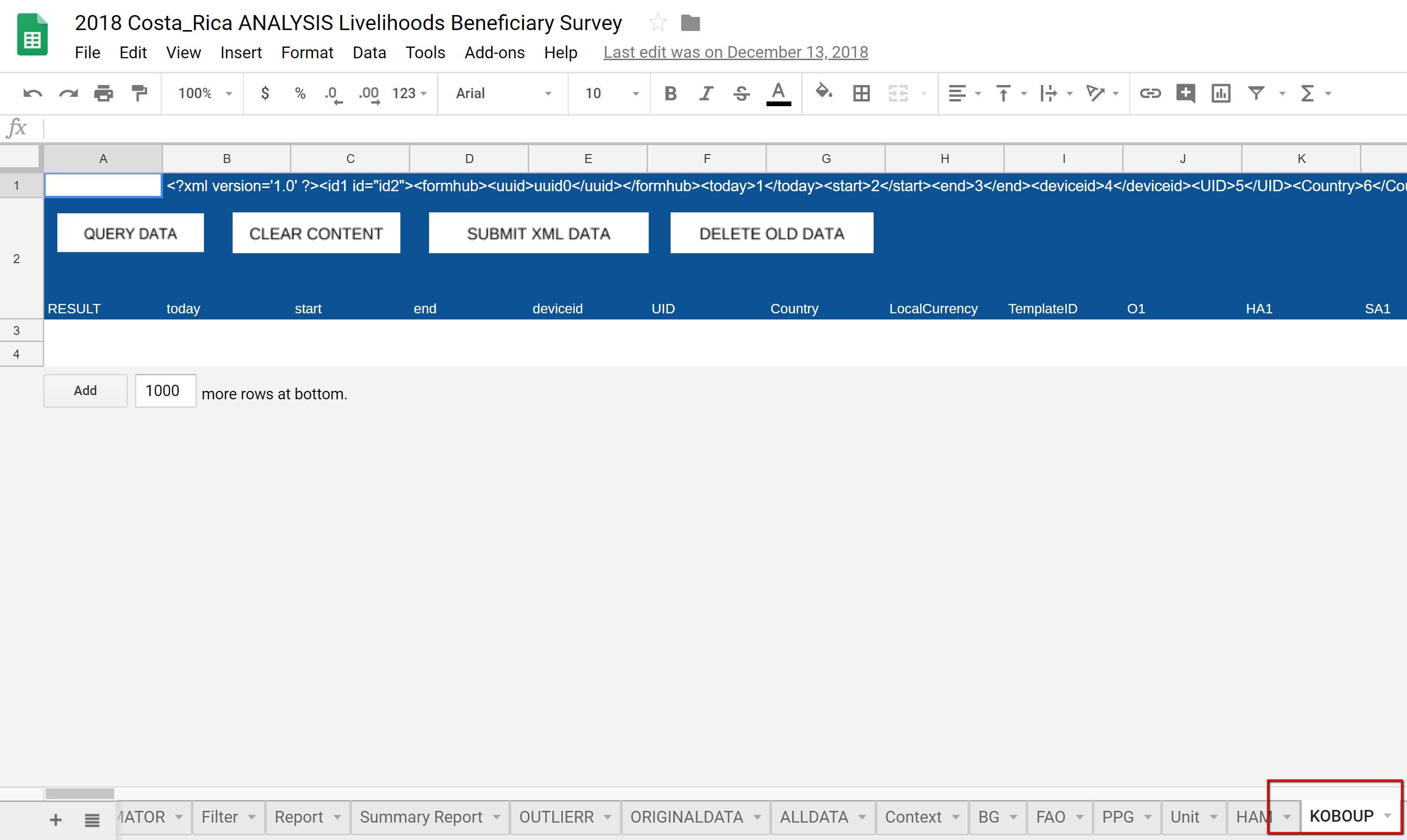
Task: Toggle italic formatting
Action: click(705, 93)
